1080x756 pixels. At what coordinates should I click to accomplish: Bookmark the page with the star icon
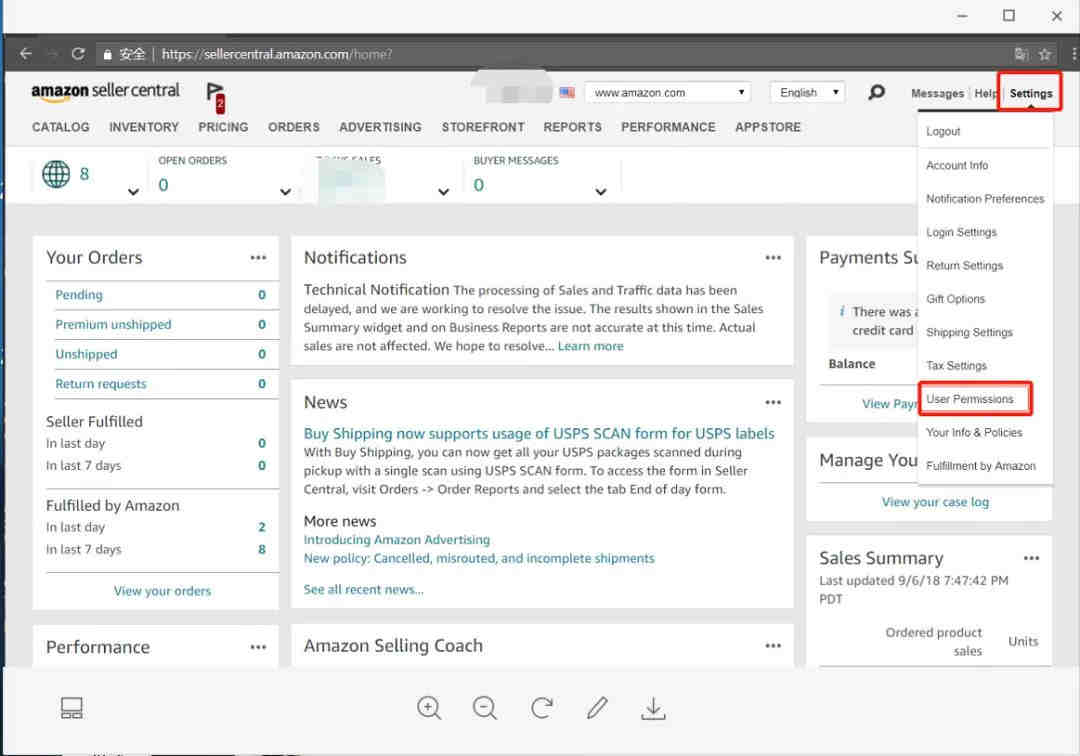[1045, 54]
